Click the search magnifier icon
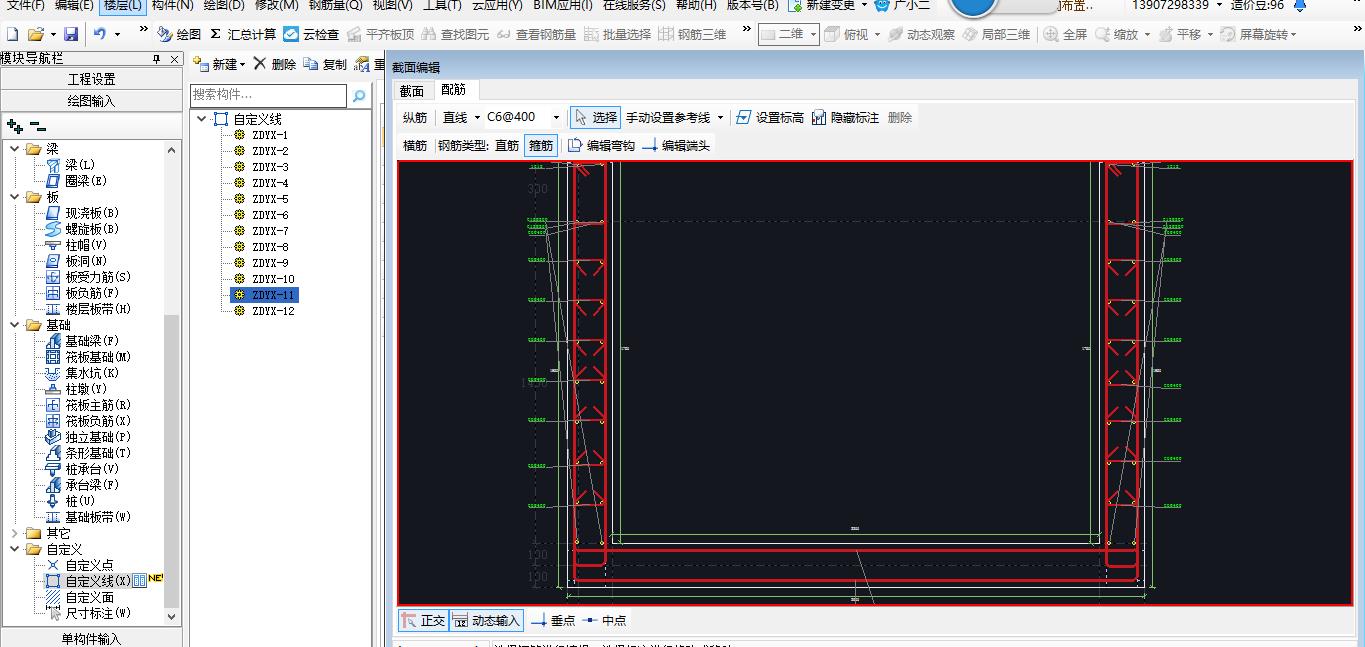Image resolution: width=1365 pixels, height=647 pixels. [x=359, y=95]
